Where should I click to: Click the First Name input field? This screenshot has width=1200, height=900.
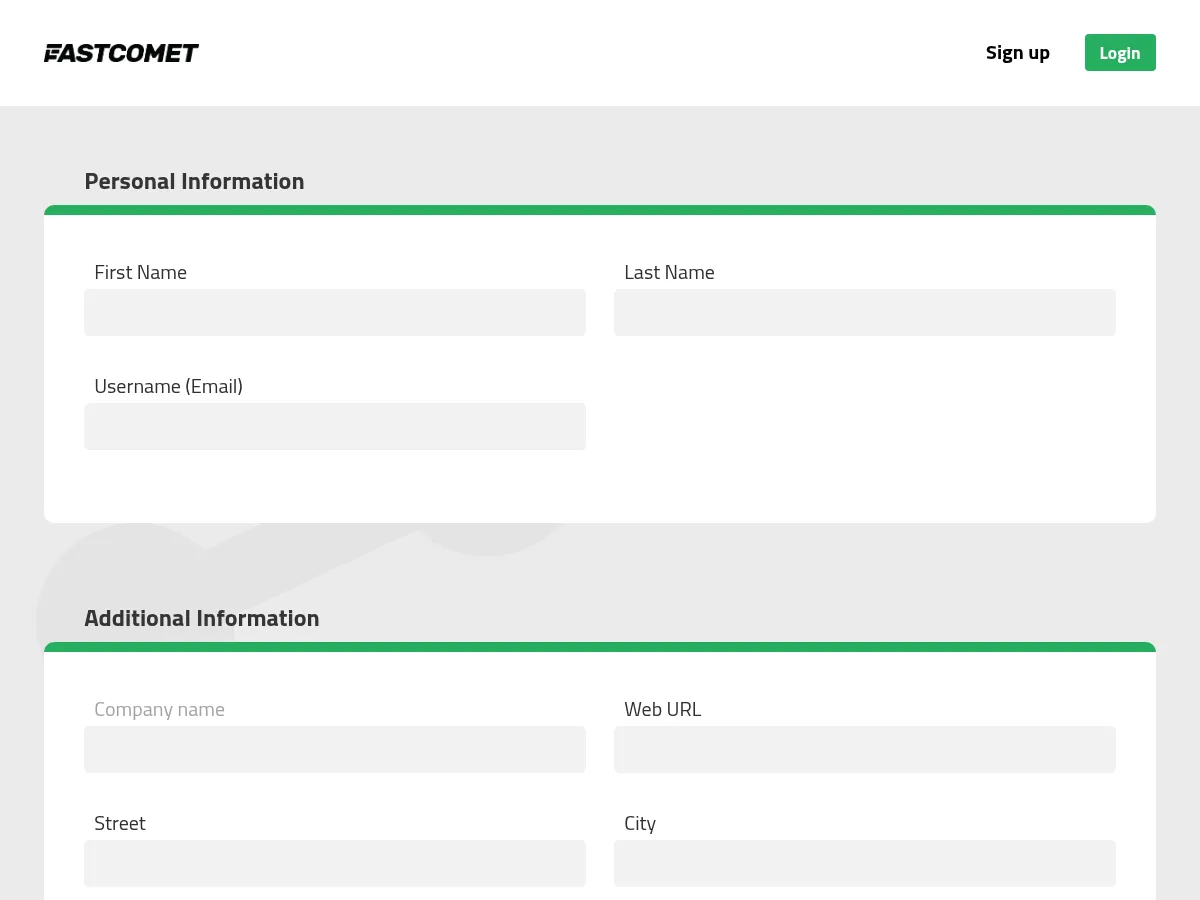pos(335,312)
